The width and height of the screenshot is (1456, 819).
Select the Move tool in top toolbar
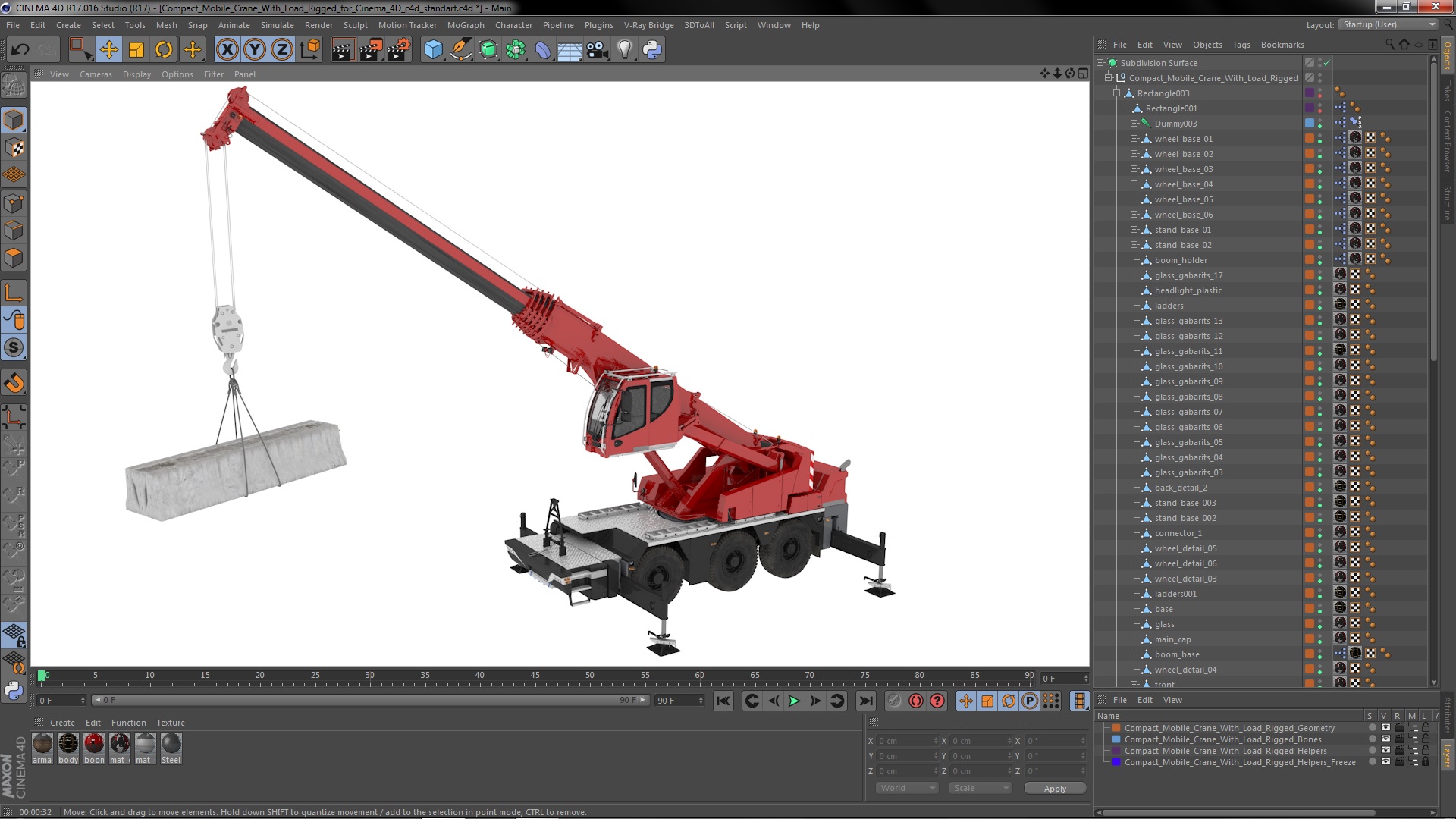coord(108,50)
